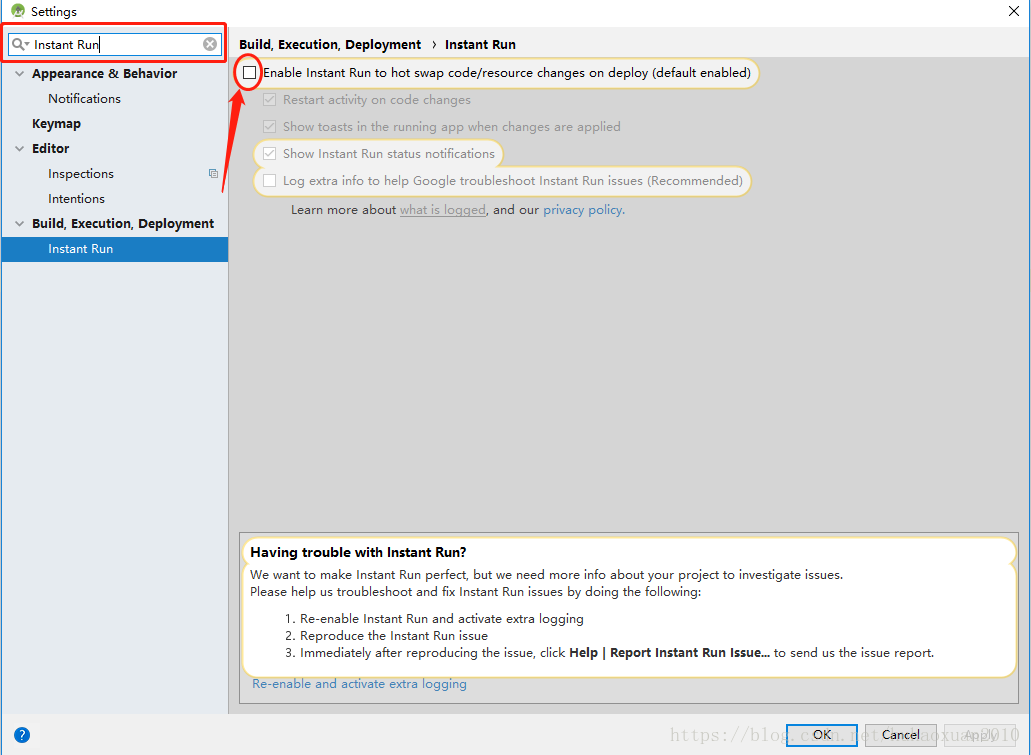Click the project-level copy icon beside Inspections
The width and height of the screenshot is (1031, 755).
(x=213, y=174)
